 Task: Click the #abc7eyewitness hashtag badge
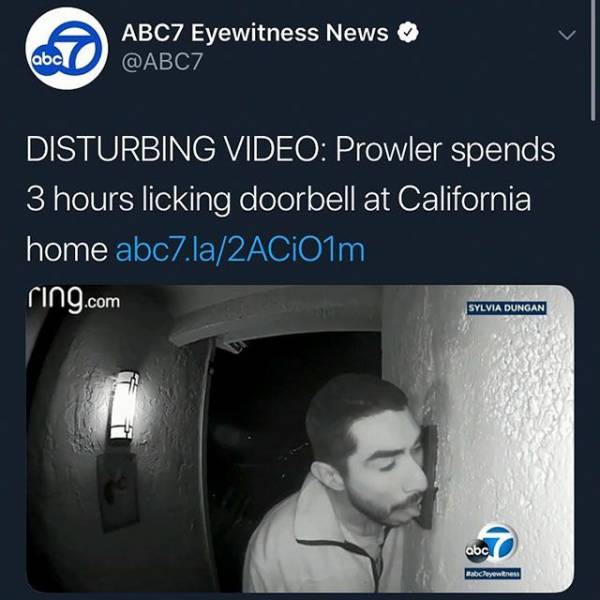coord(492,573)
